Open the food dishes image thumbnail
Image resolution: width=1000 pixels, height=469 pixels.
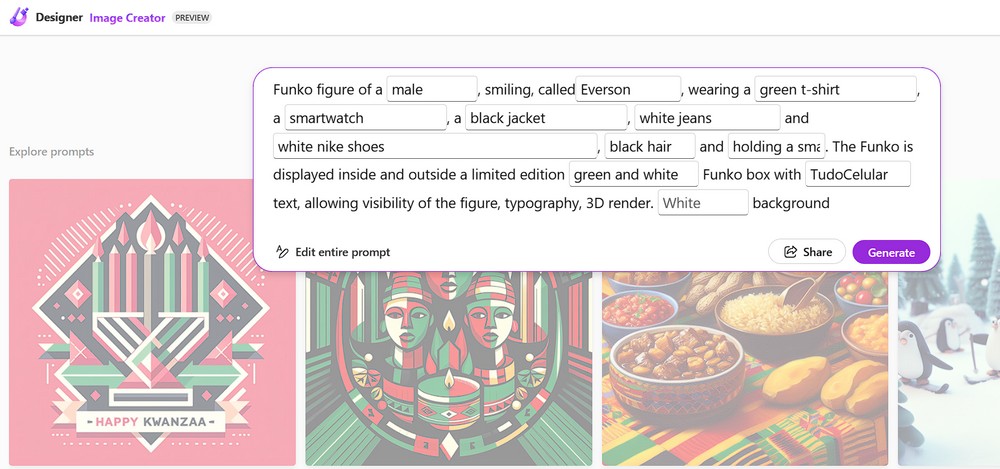[744, 370]
